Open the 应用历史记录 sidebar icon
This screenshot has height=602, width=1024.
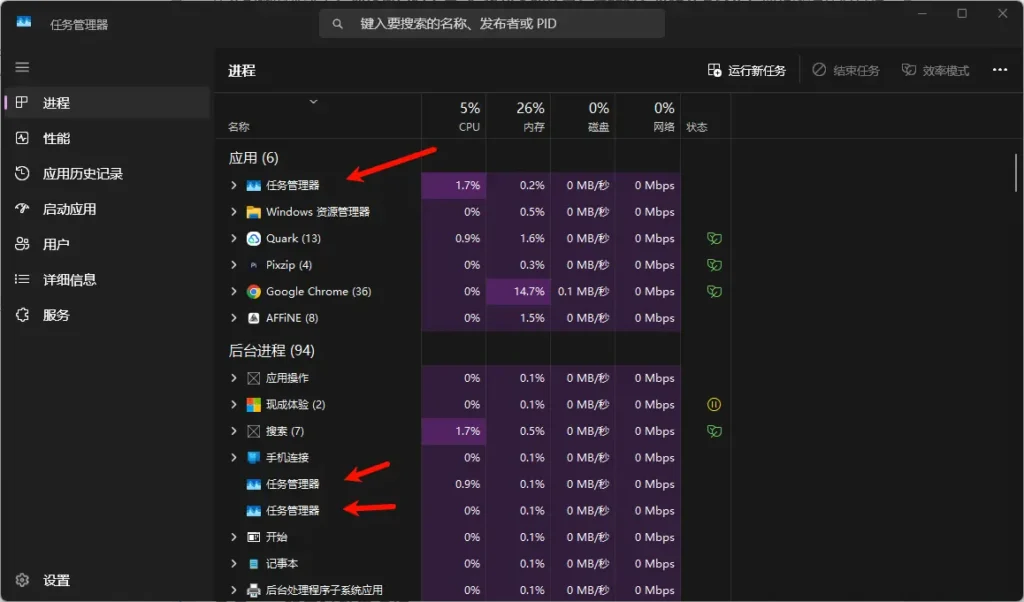[x=20, y=173]
